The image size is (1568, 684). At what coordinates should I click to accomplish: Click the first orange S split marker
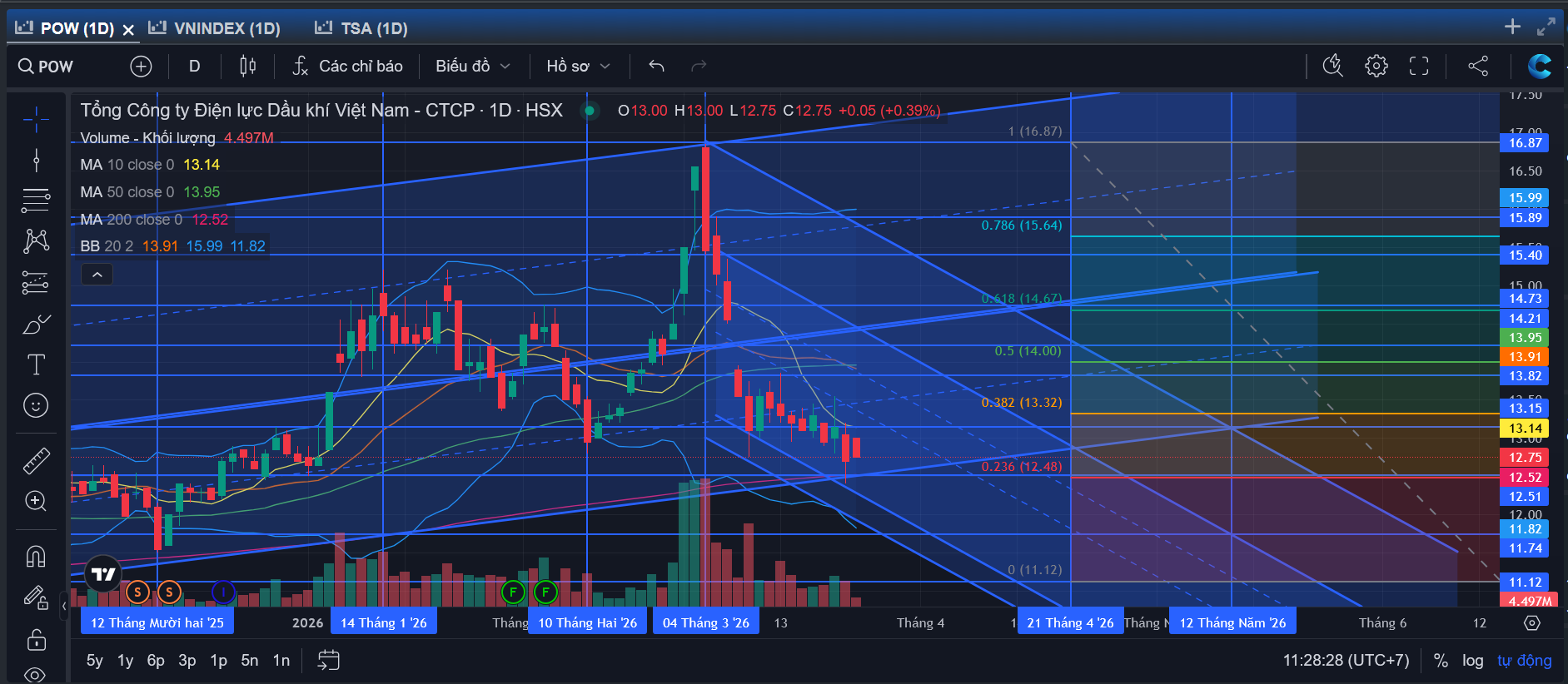[137, 592]
